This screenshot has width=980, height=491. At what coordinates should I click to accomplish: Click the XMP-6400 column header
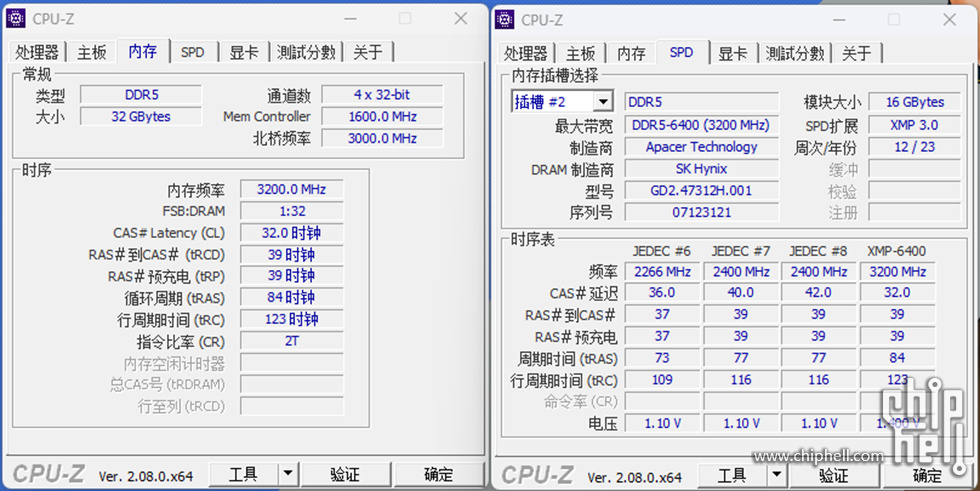(x=897, y=251)
